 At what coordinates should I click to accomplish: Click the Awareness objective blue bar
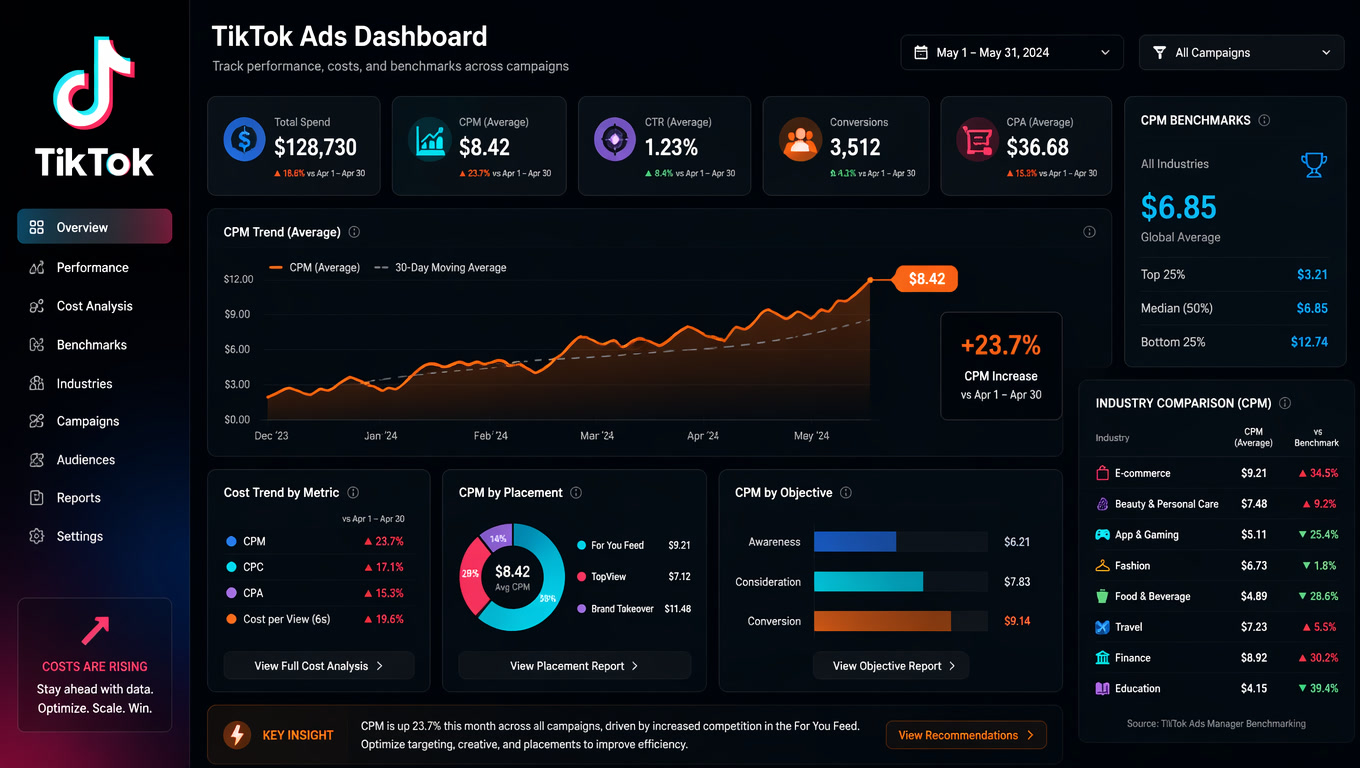tap(855, 542)
